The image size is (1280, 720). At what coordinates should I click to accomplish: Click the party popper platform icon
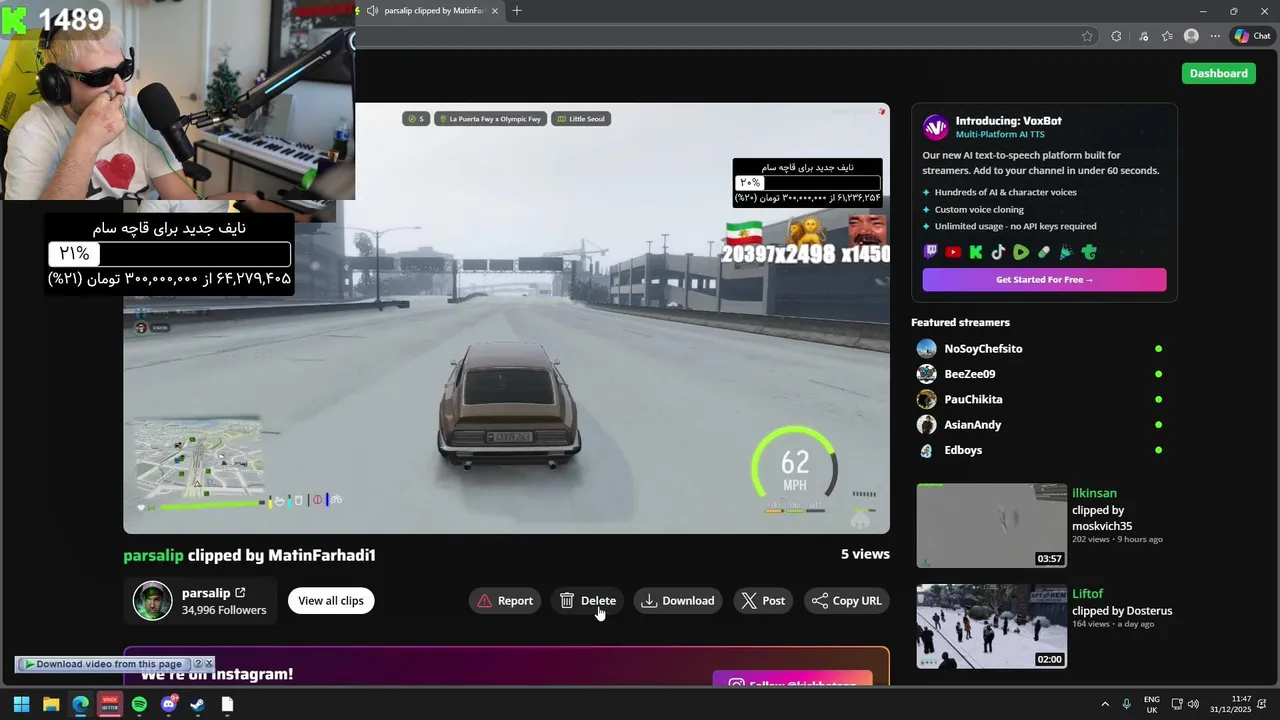coord(1066,252)
